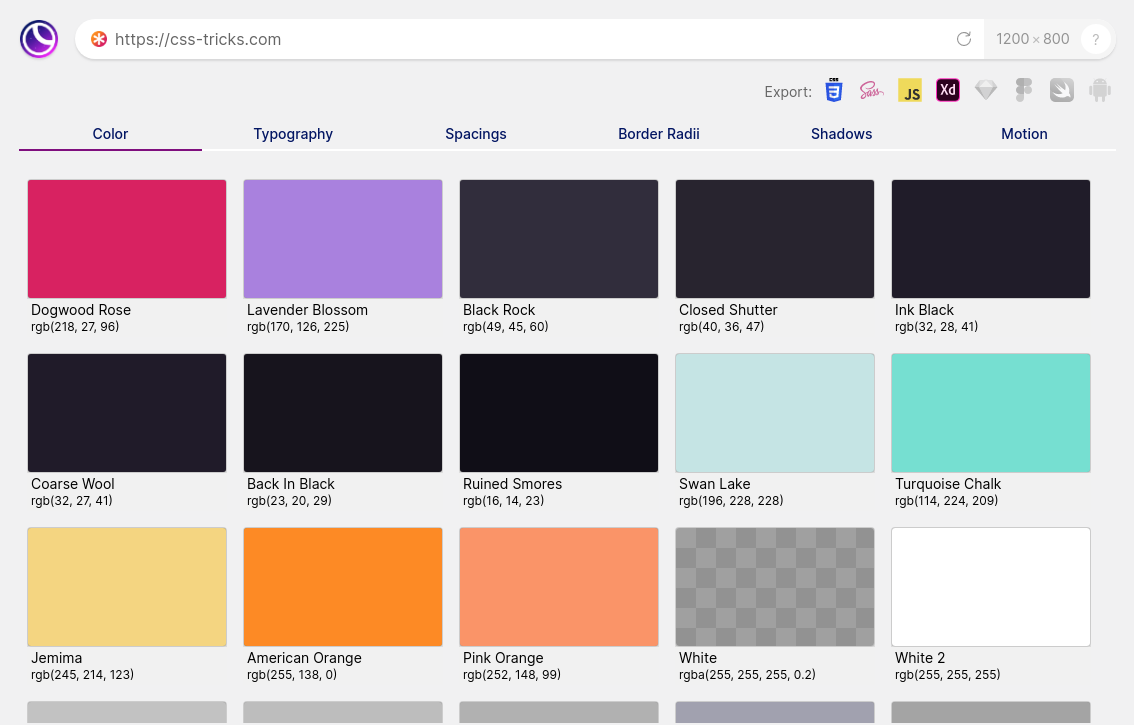Click the 1200 × 800 viewport size
This screenshot has height=725, width=1134.
1032,39
